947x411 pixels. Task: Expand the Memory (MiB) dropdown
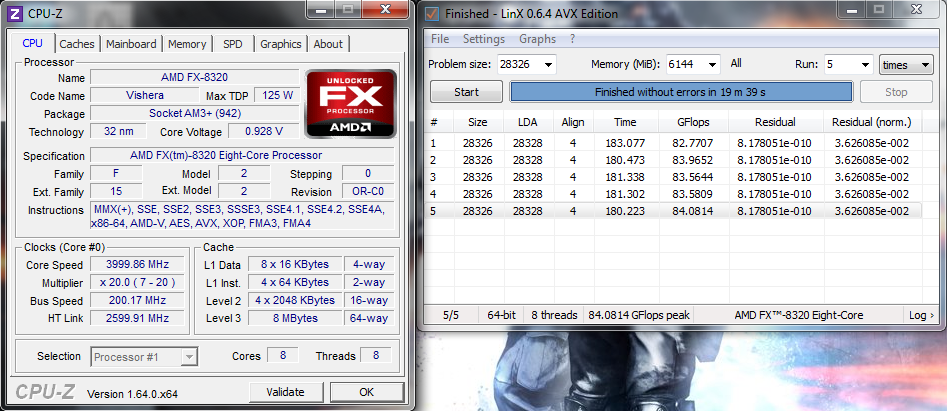click(713, 65)
